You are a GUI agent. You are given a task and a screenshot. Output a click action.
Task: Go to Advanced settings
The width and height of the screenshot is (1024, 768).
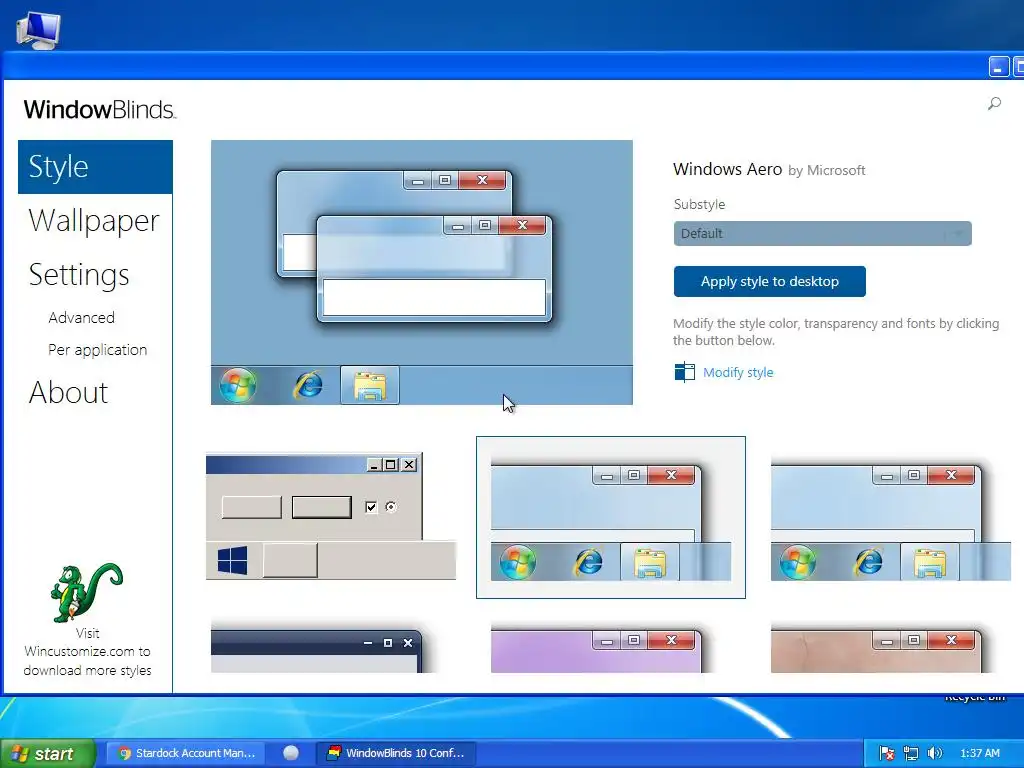(x=82, y=318)
